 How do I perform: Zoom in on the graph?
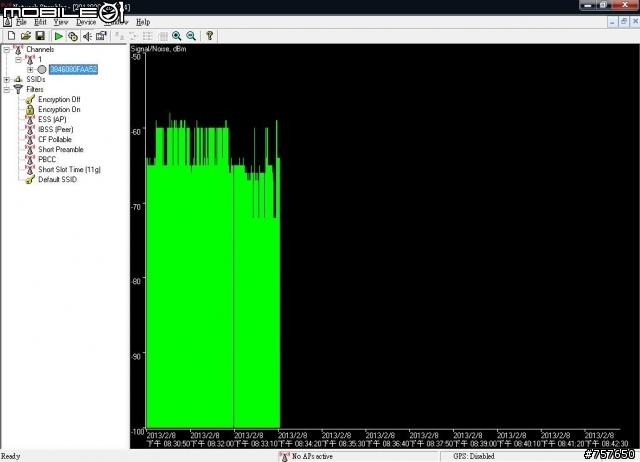coord(177,36)
